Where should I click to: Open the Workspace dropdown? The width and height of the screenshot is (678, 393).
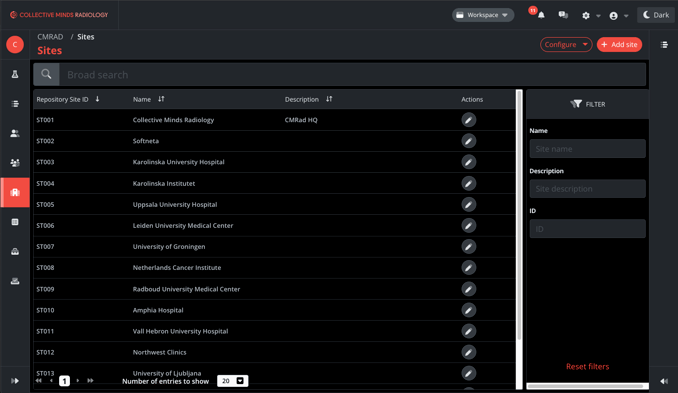[x=483, y=15]
